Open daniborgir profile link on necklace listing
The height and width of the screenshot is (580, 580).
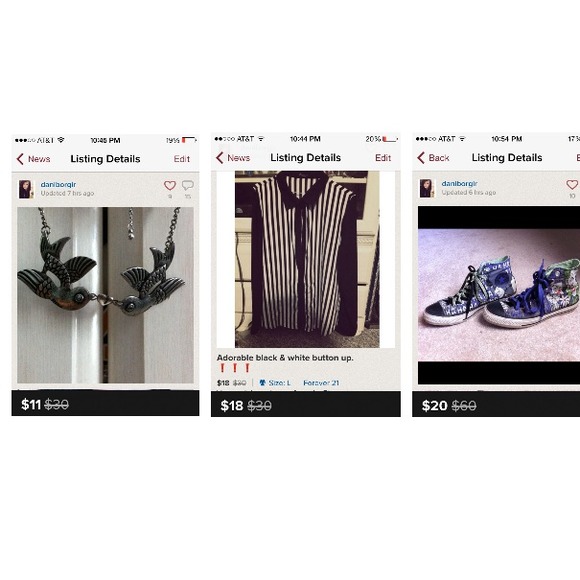[x=58, y=184]
